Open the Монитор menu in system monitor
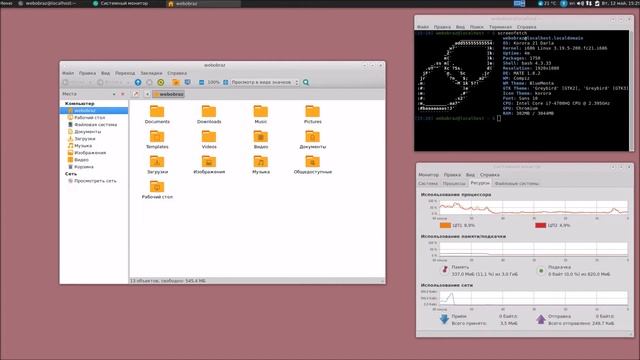Viewport: 640px width, 360px height. tap(429, 175)
